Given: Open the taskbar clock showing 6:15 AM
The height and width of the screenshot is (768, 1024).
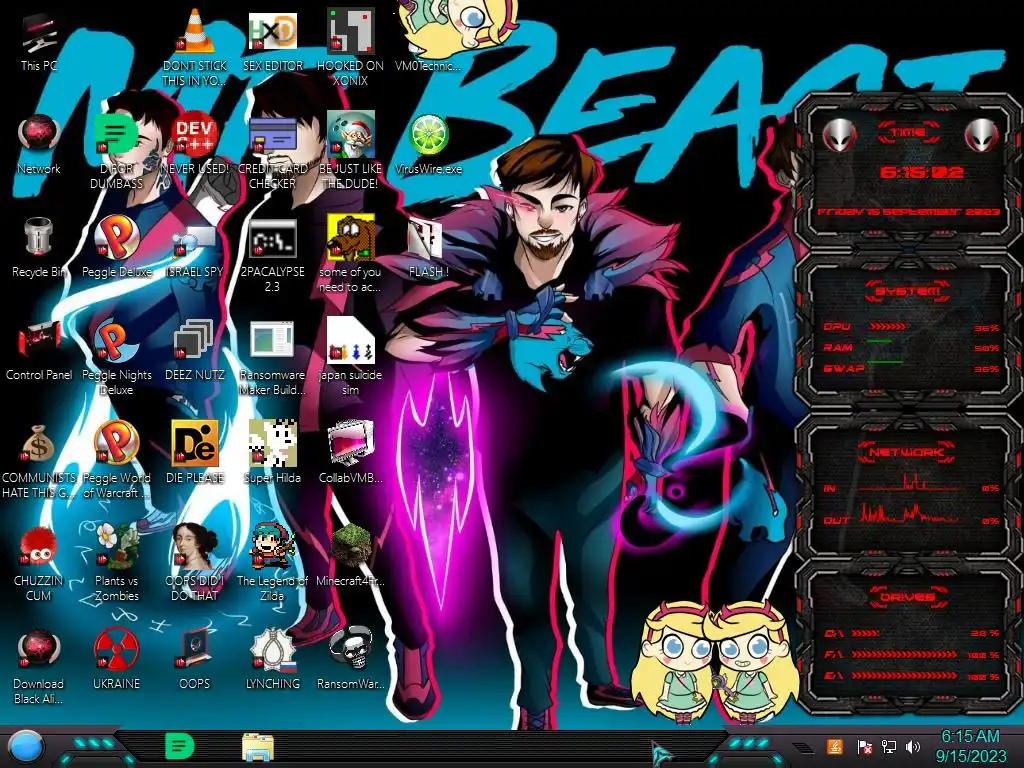Looking at the screenshot, I should (x=970, y=746).
